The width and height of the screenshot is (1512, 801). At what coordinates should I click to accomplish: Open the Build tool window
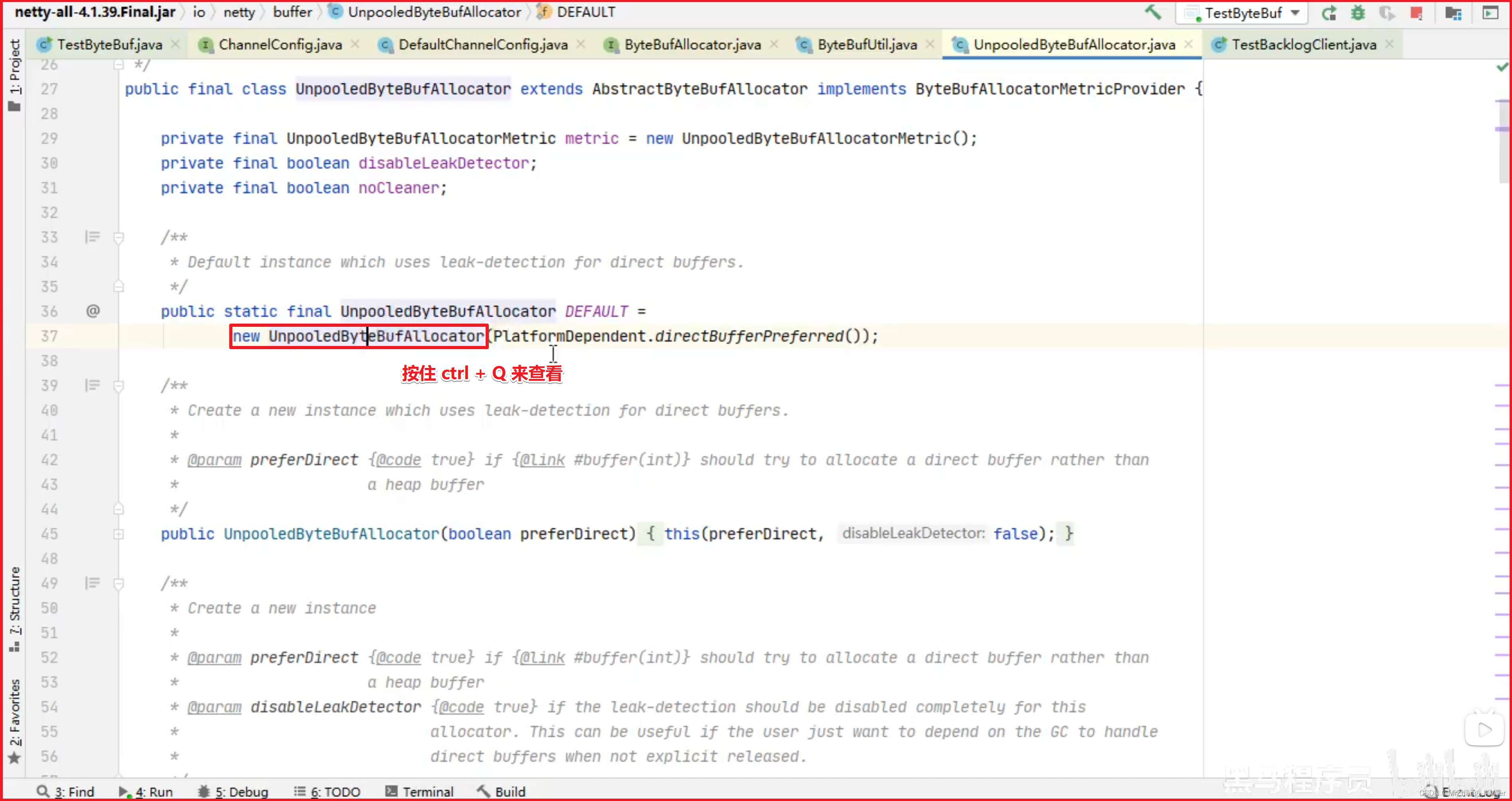[x=501, y=791]
